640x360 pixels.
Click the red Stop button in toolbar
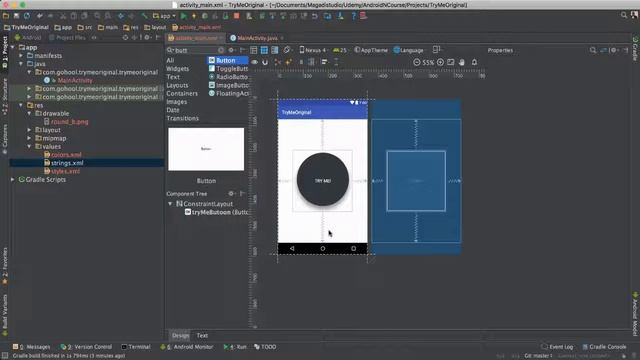[x=236, y=16]
